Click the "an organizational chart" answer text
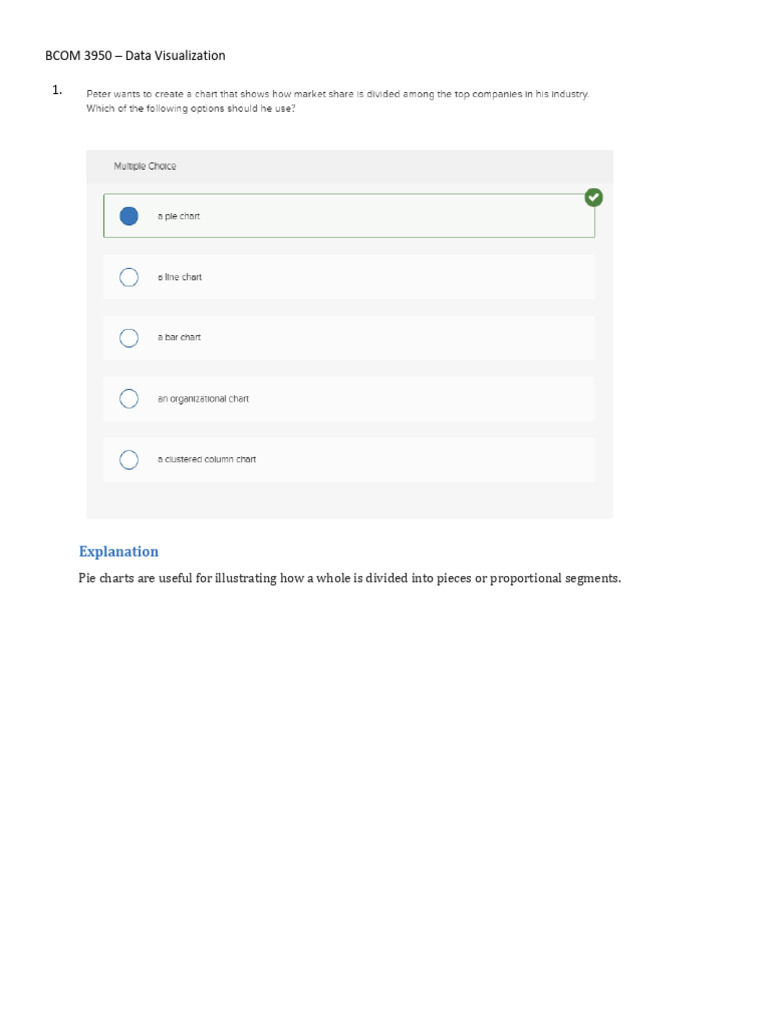The width and height of the screenshot is (768, 1024). 203,399
